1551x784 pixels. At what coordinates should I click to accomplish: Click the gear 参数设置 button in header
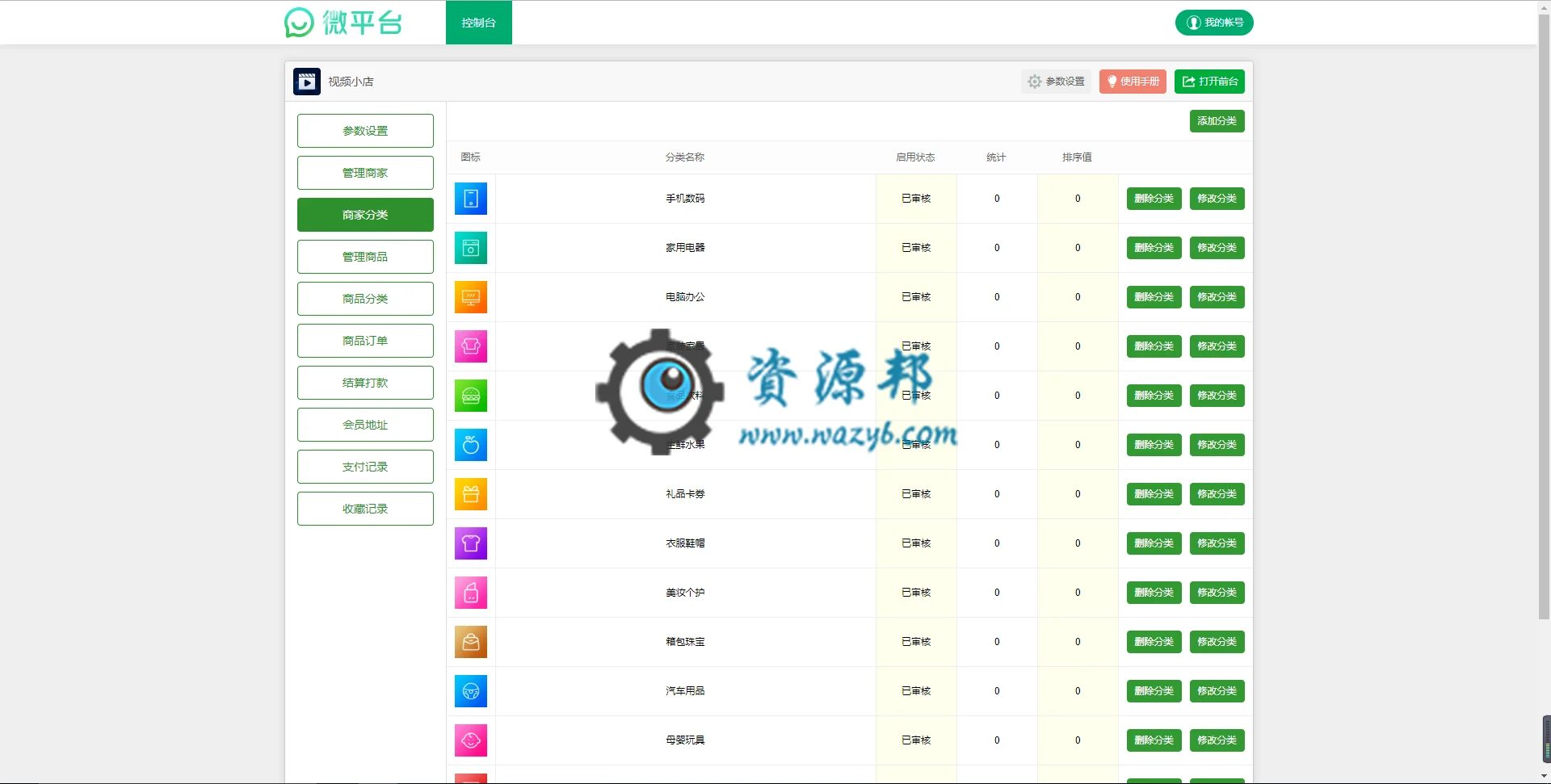(1056, 82)
